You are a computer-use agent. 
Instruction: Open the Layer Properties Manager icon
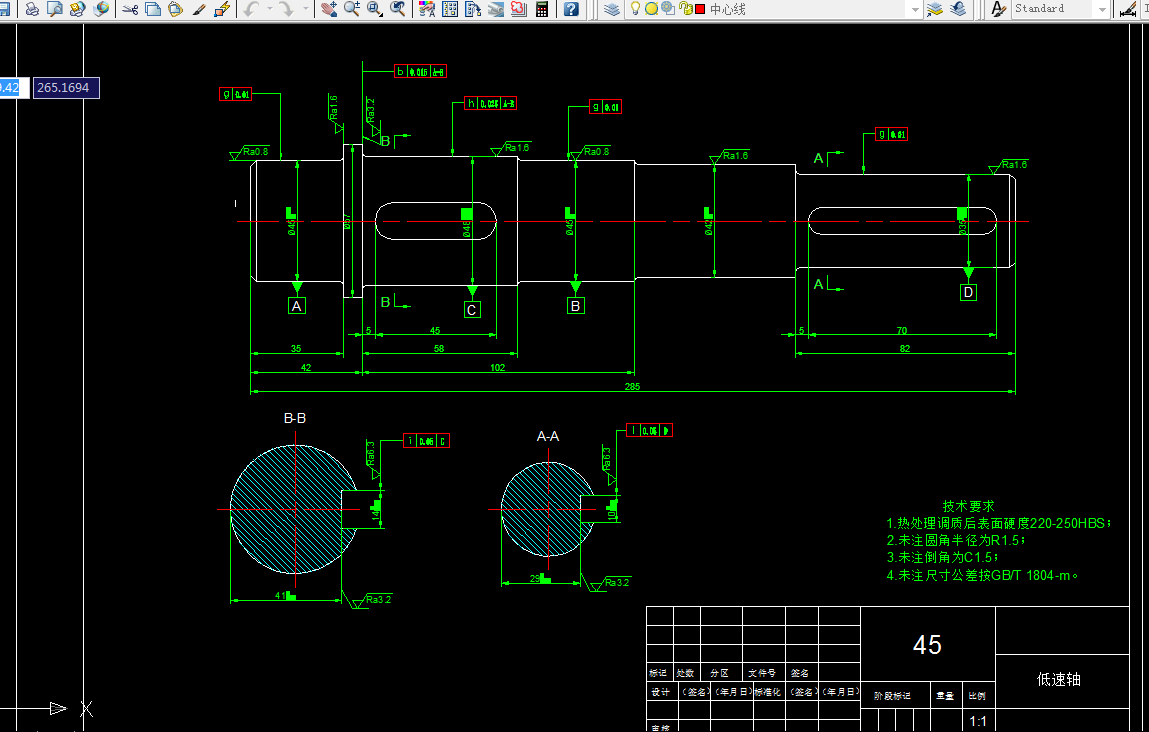(612, 9)
